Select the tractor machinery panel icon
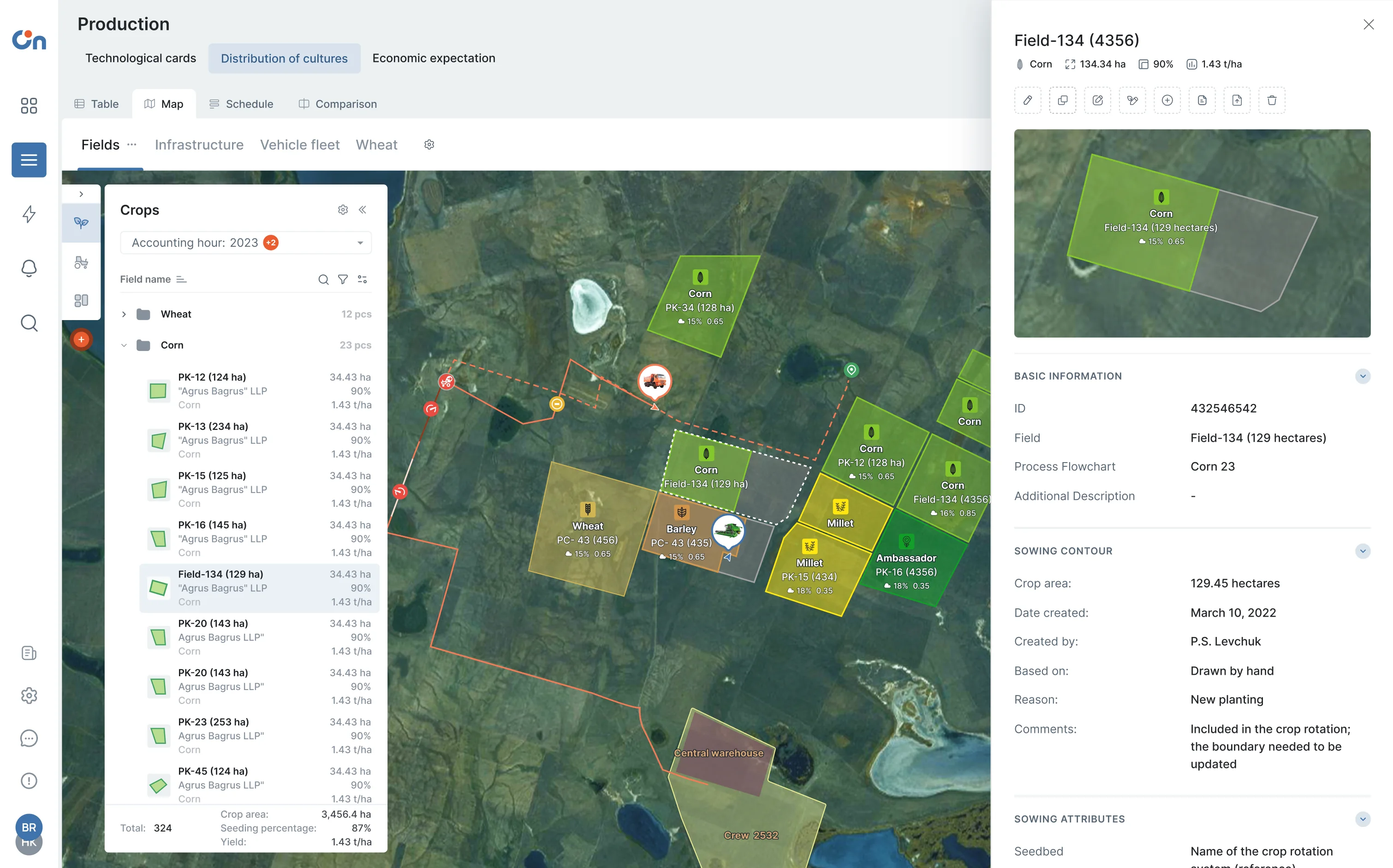The width and height of the screenshot is (1393, 868). tap(82, 262)
